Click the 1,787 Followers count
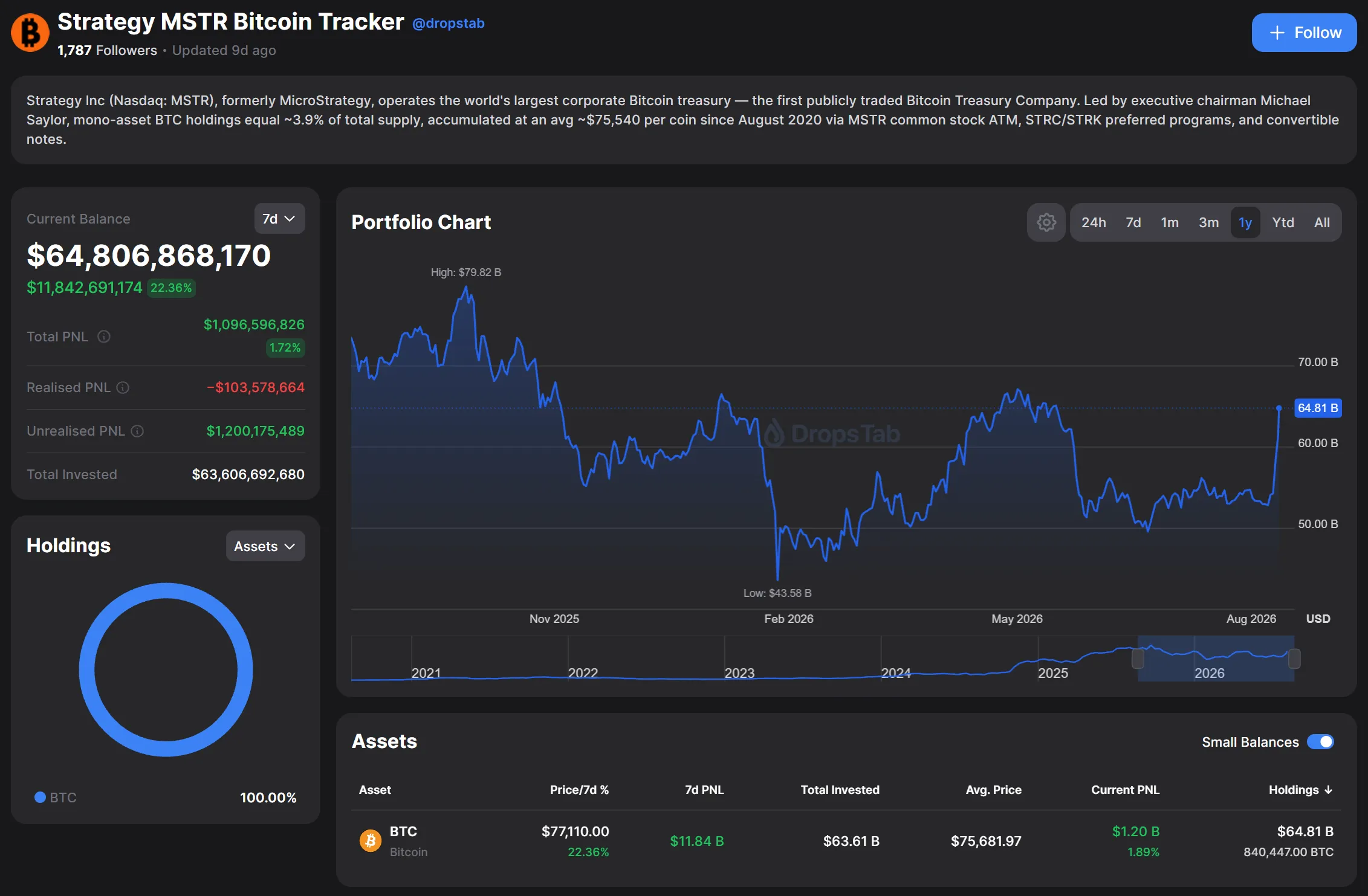1368x896 pixels. 107,50
